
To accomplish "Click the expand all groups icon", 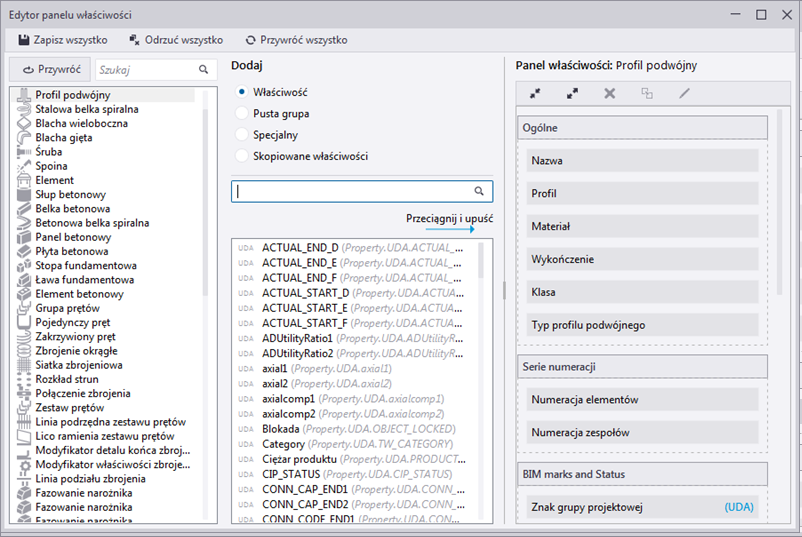I will coord(572,93).
